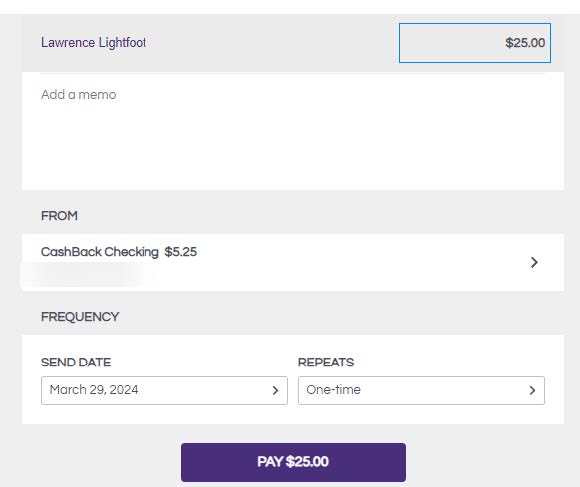Viewport: 580px width, 487px height.
Task: Submit payment with the PAY $25.00 button
Action: (293, 462)
